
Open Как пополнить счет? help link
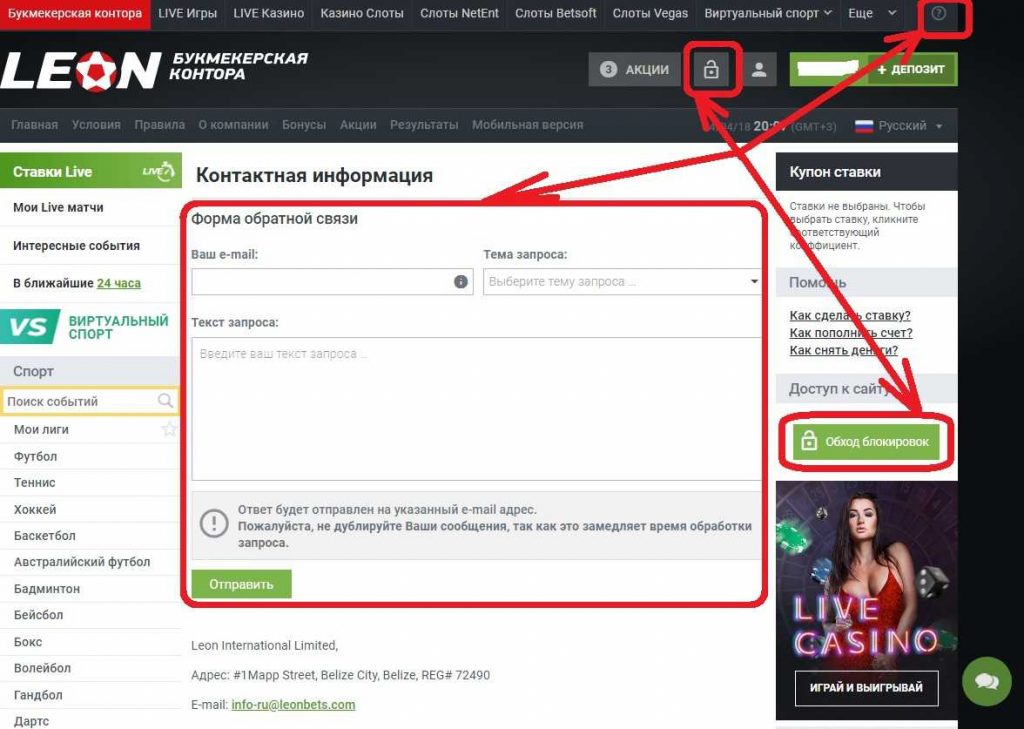(x=851, y=333)
